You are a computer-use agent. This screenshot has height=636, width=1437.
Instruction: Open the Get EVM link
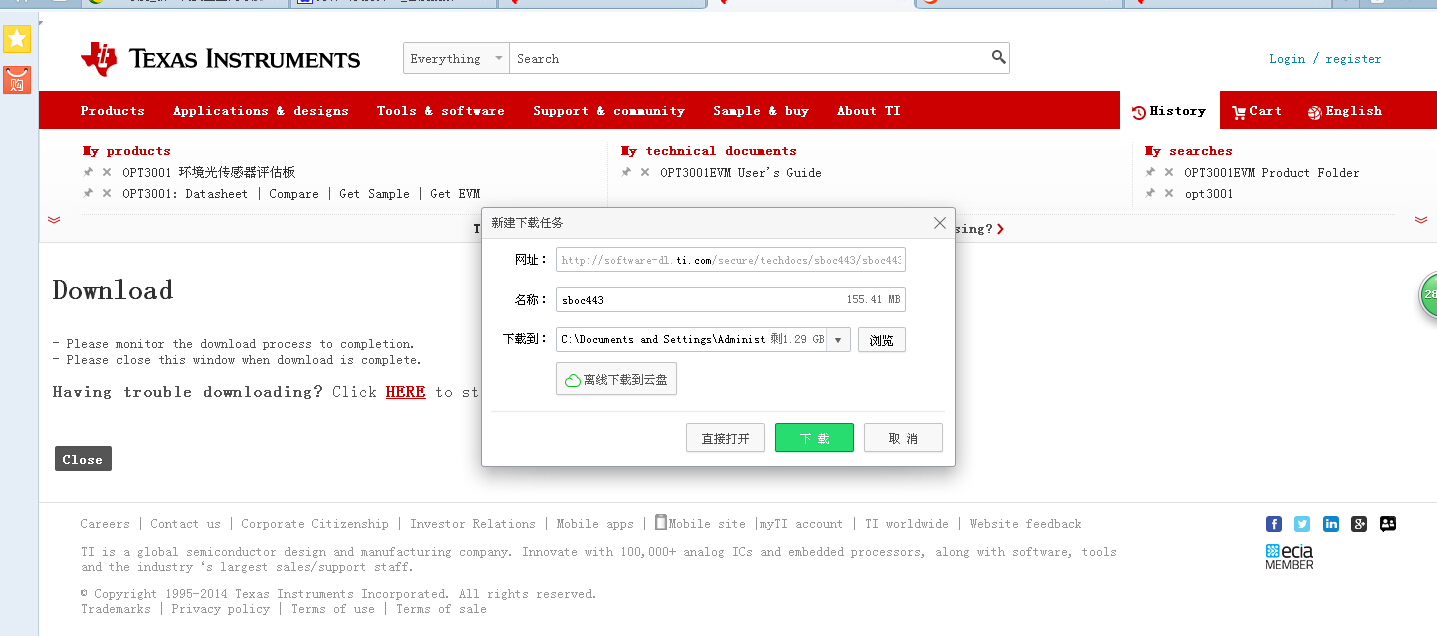click(455, 194)
